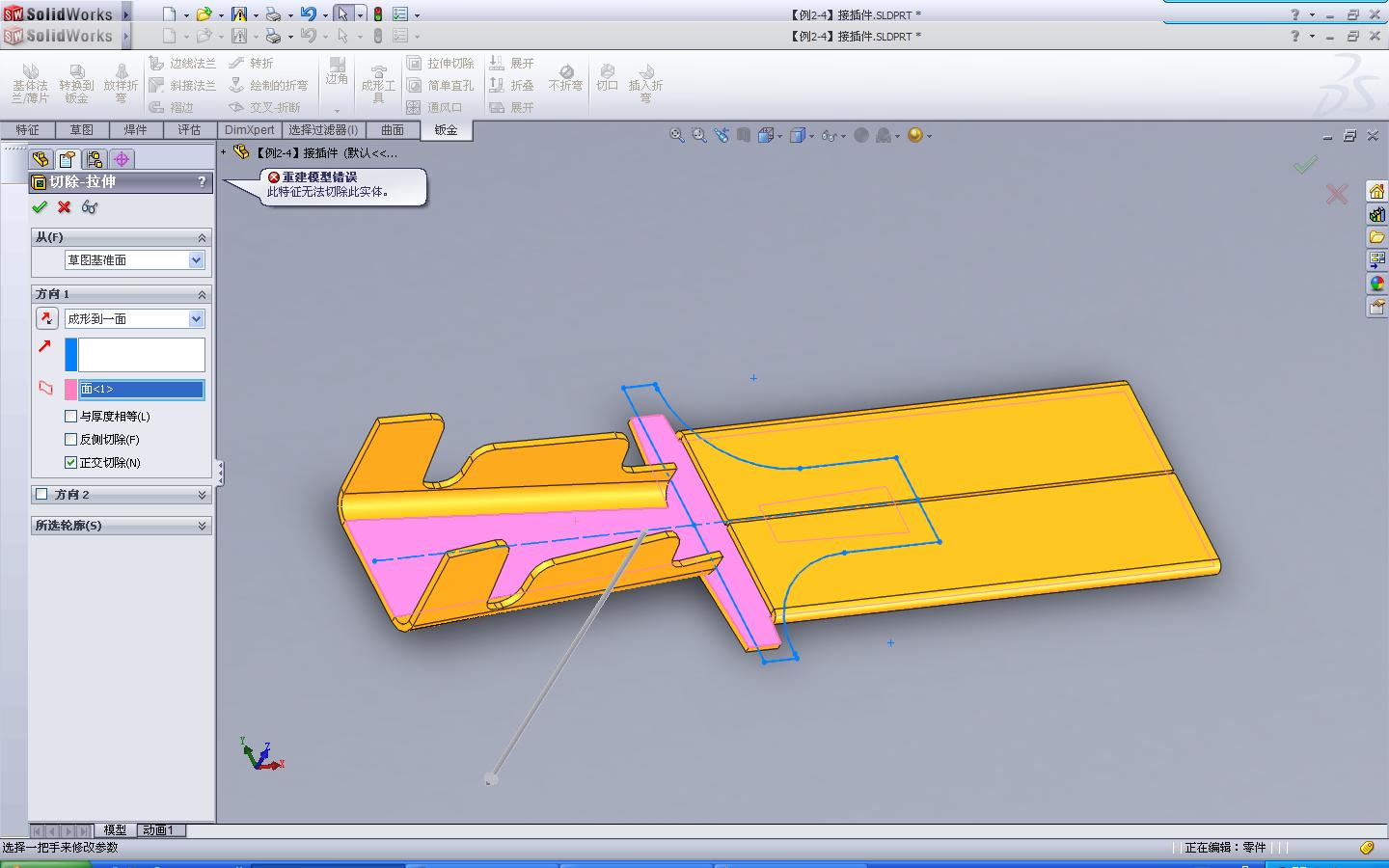The width and height of the screenshot is (1389, 868).
Task: Open the DimXpertManager tab icon
Action: point(121,159)
